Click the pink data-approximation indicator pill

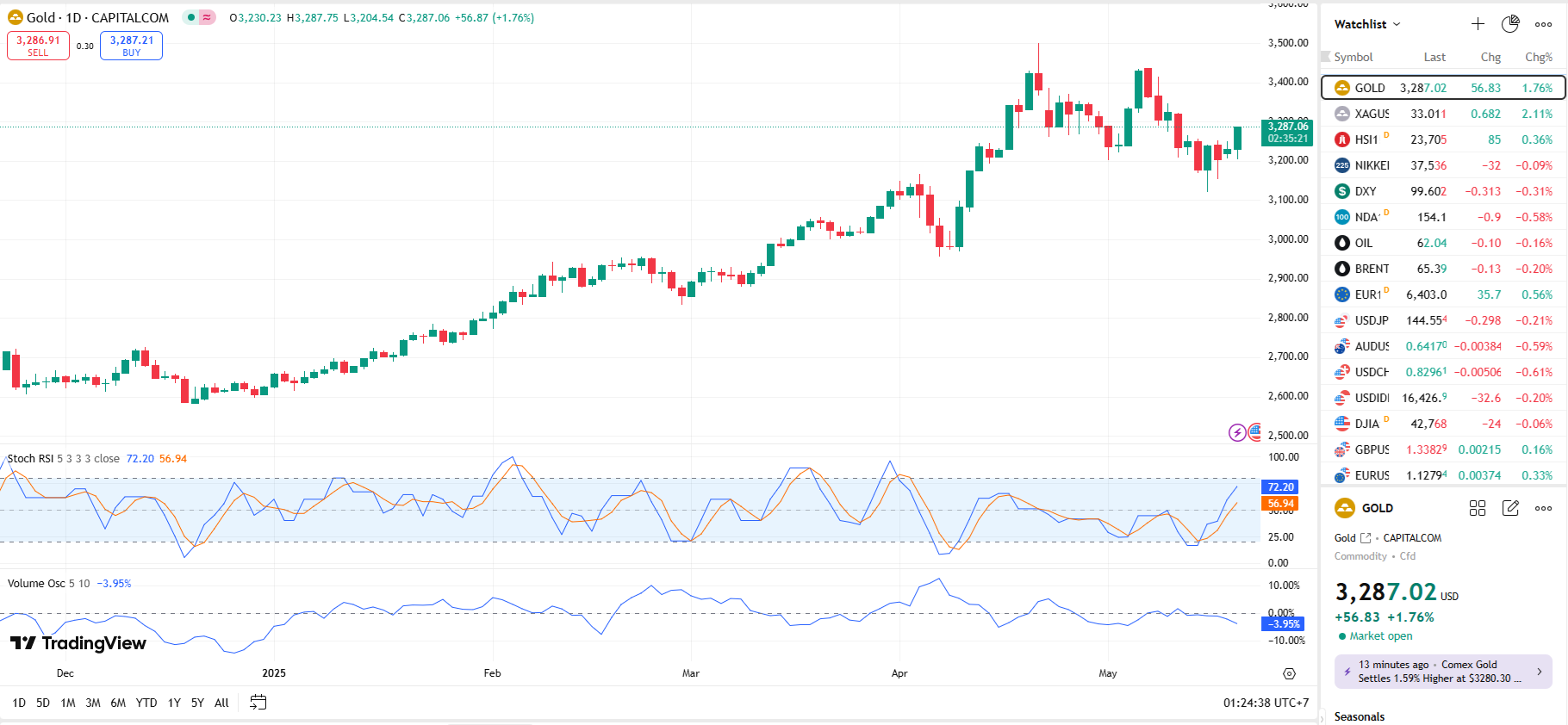(x=207, y=17)
